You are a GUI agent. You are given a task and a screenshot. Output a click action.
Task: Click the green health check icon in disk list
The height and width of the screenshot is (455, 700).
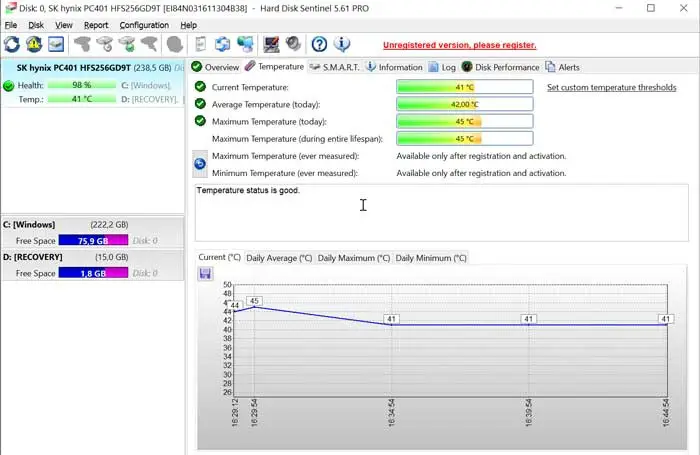(8, 85)
